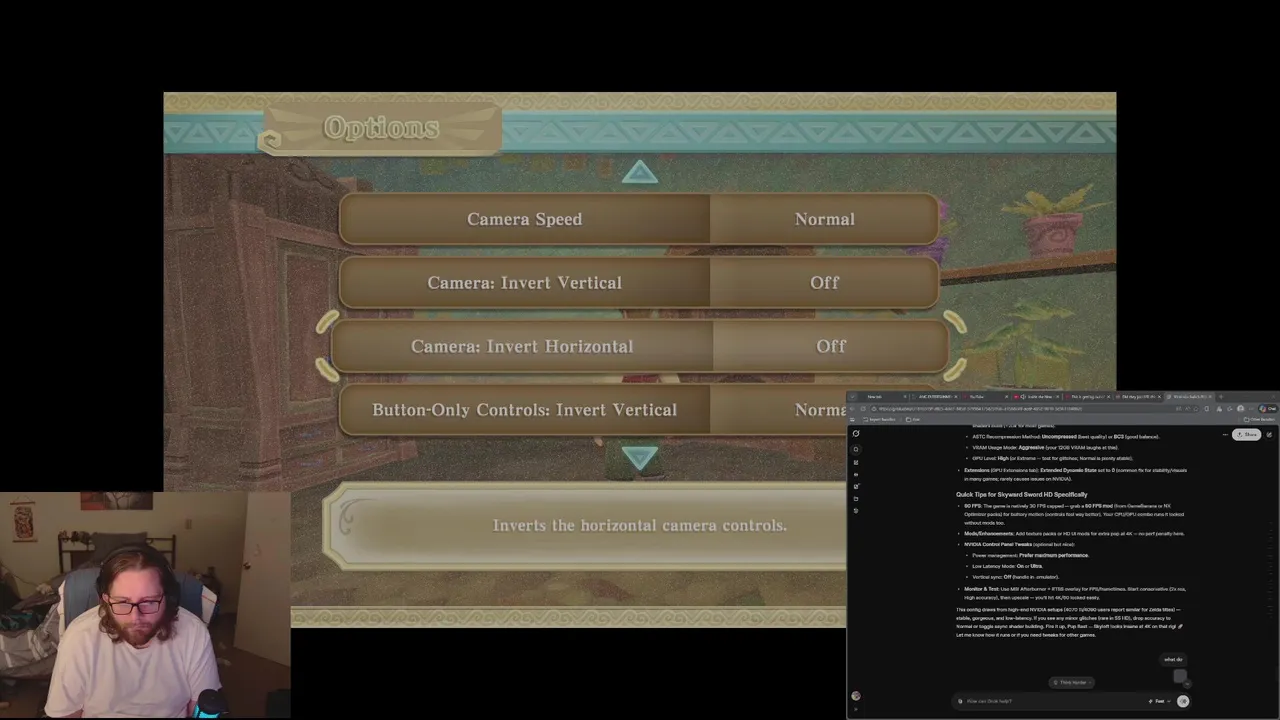Share the Grok conversation
The image size is (1280, 720).
coord(1247,434)
